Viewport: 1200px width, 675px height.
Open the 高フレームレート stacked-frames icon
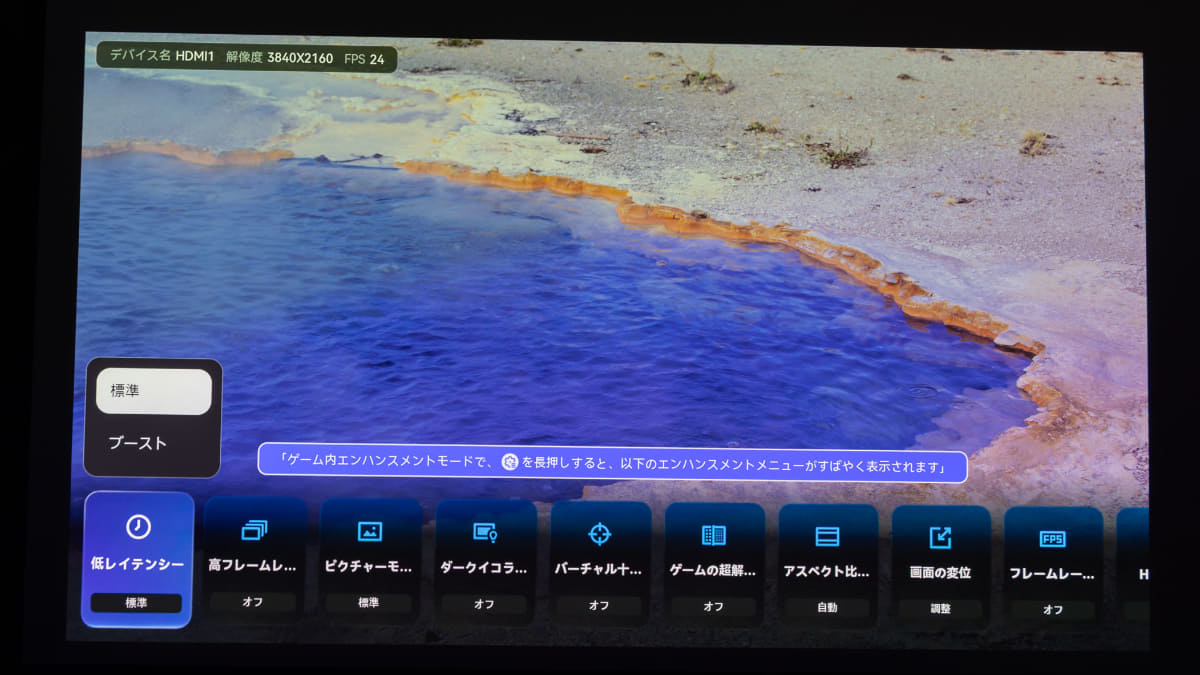(x=254, y=531)
